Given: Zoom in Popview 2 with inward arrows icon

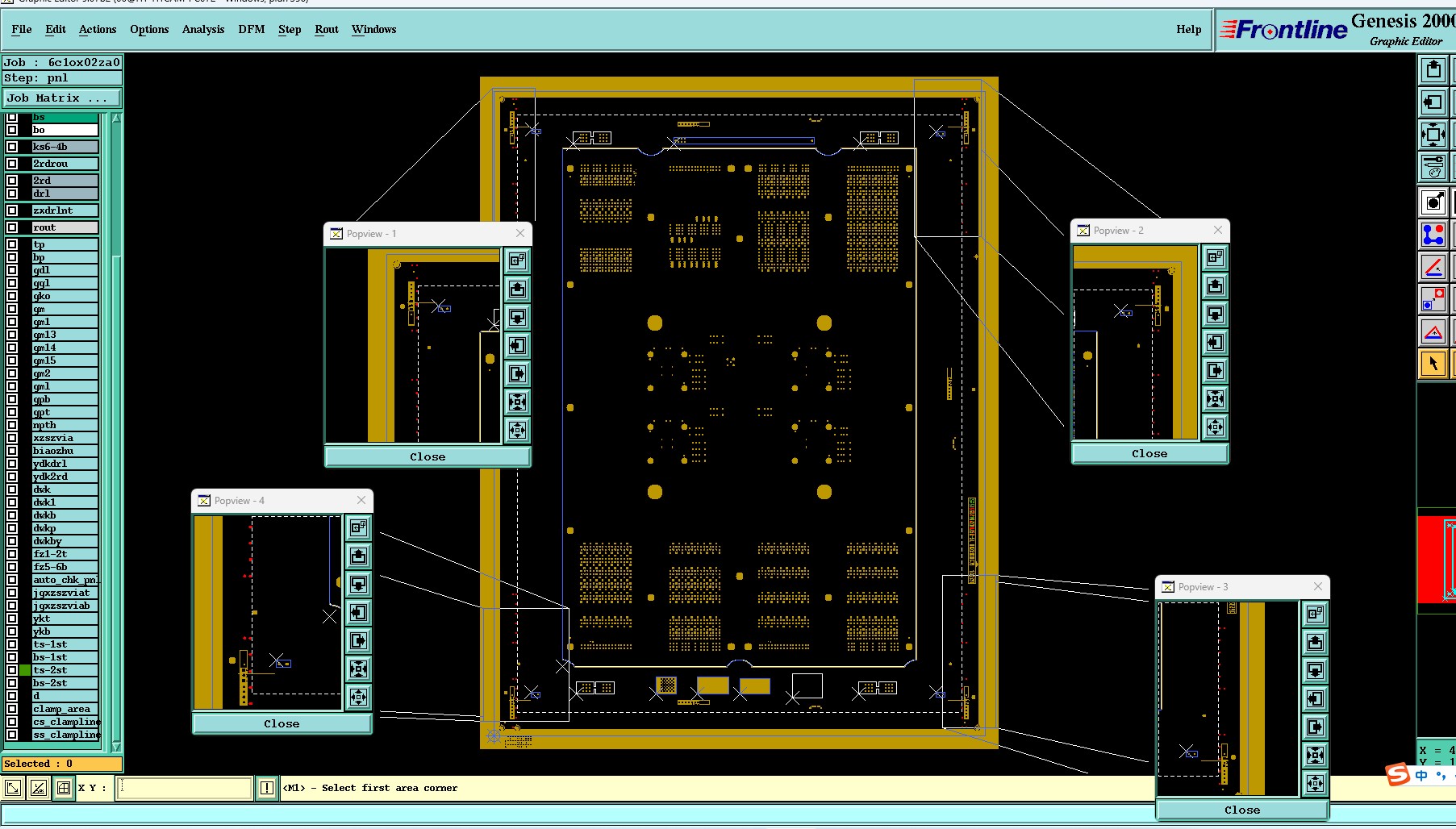Looking at the screenshot, I should click(x=1216, y=398).
